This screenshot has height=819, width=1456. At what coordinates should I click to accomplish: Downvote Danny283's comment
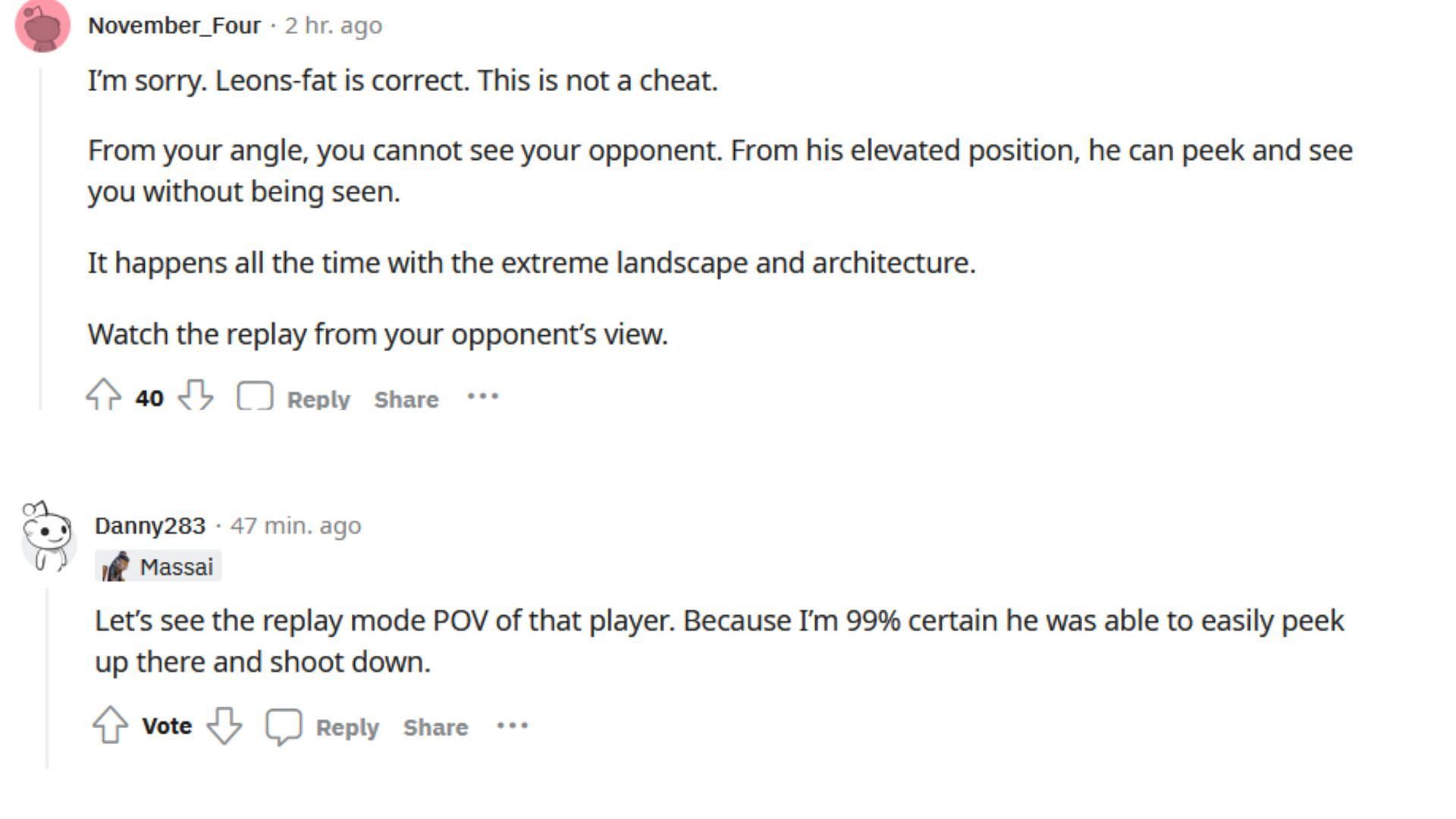tap(224, 725)
